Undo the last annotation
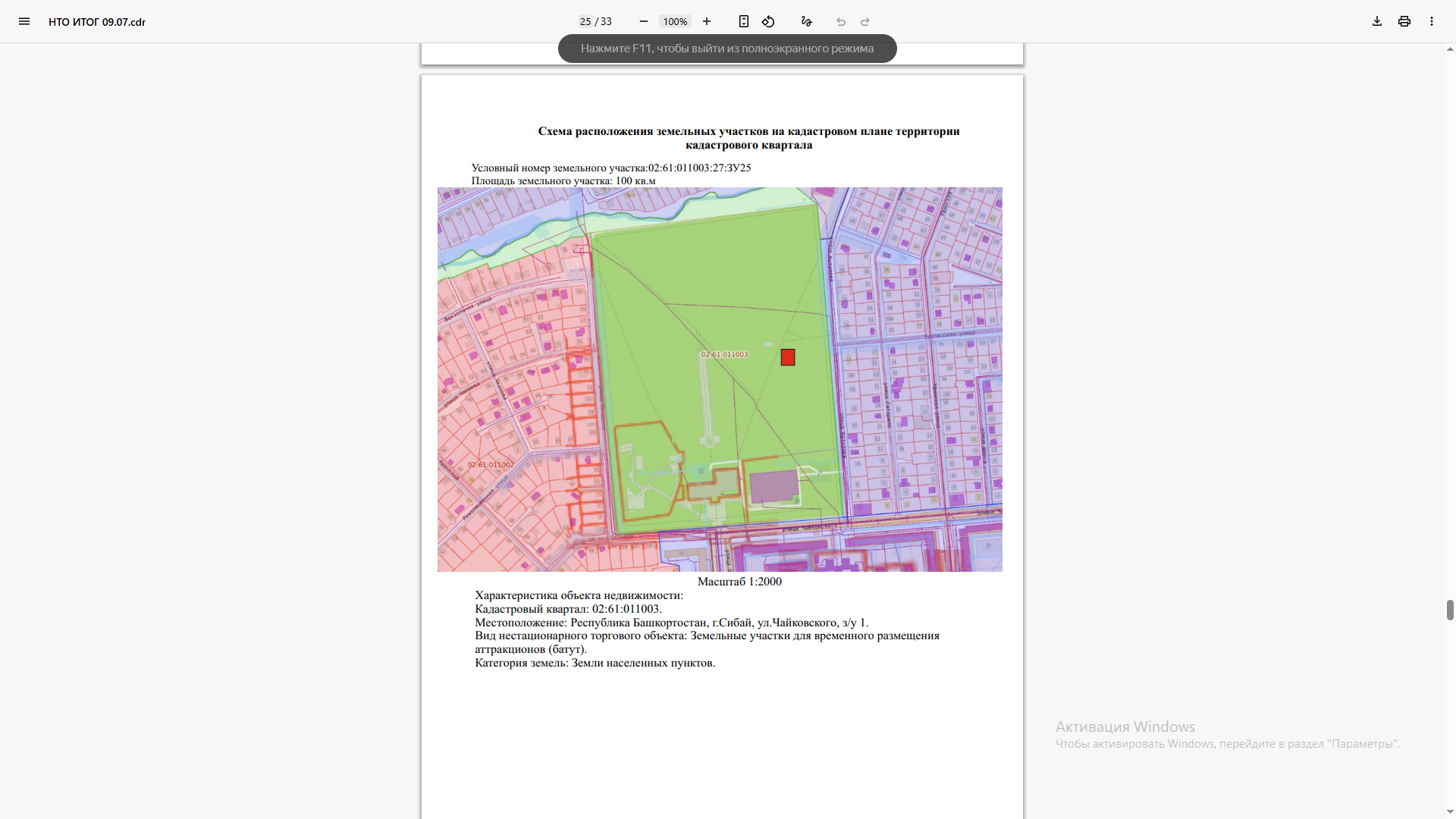This screenshot has width=1456, height=819. [841, 21]
